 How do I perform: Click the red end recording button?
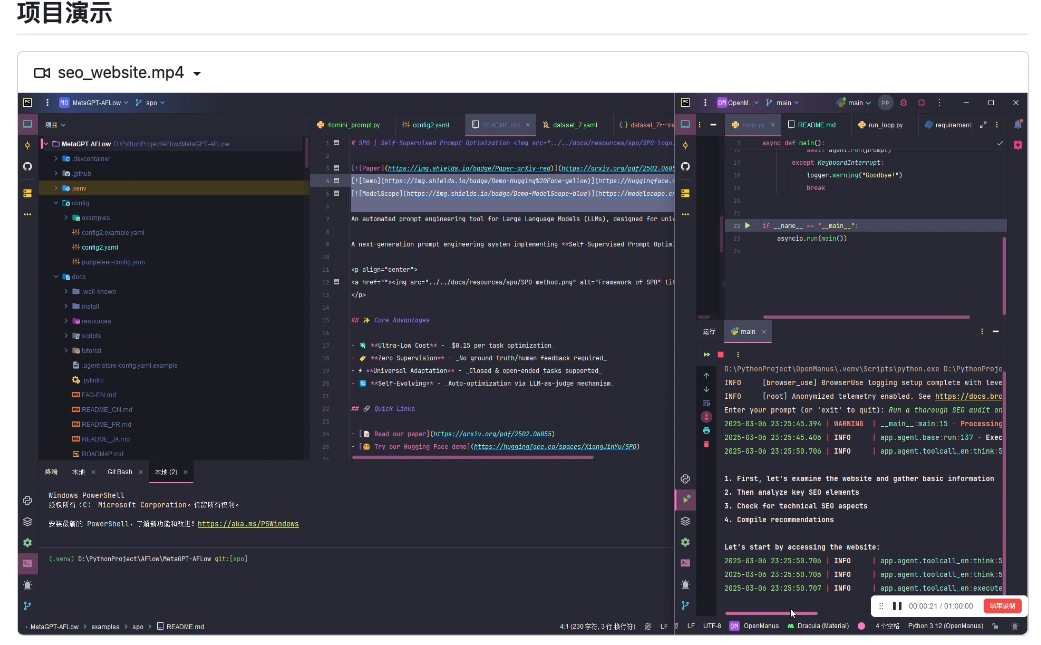coord(1002,606)
